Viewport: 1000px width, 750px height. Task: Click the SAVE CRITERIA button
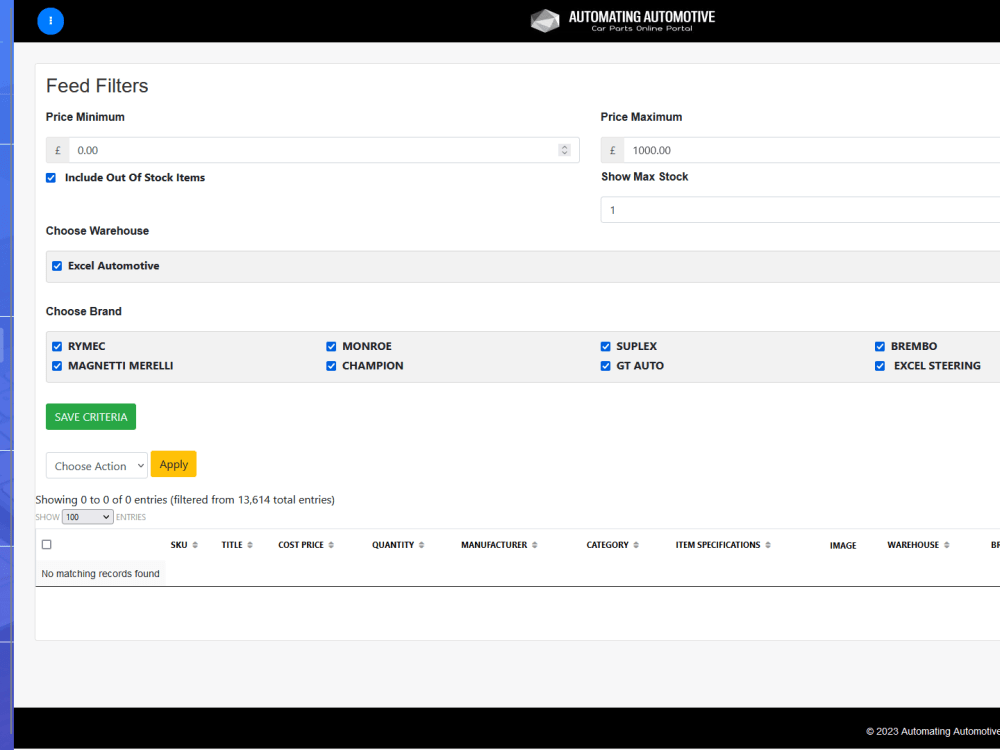click(x=91, y=416)
